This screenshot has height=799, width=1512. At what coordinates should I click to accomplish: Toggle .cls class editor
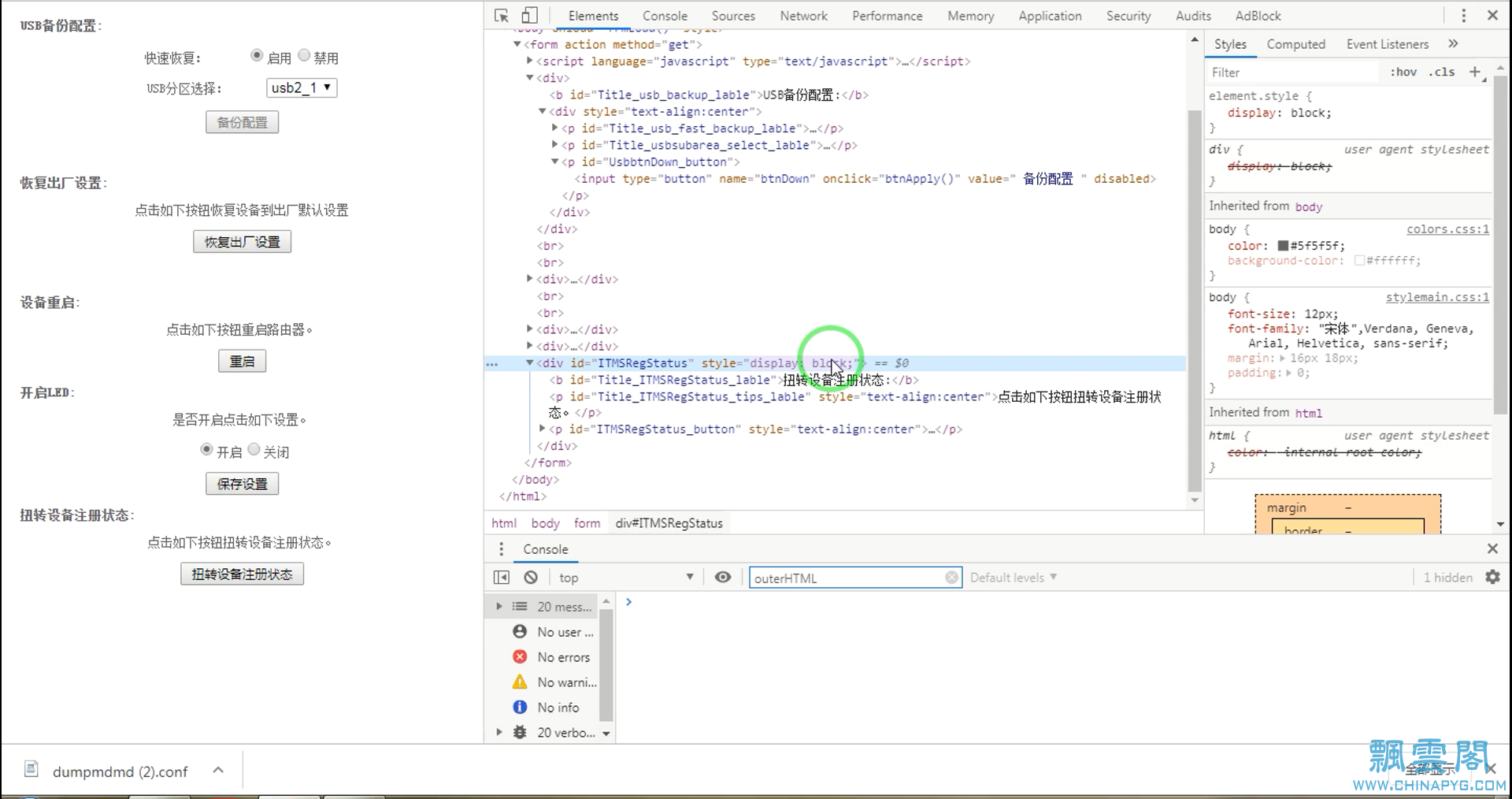pyautogui.click(x=1442, y=72)
